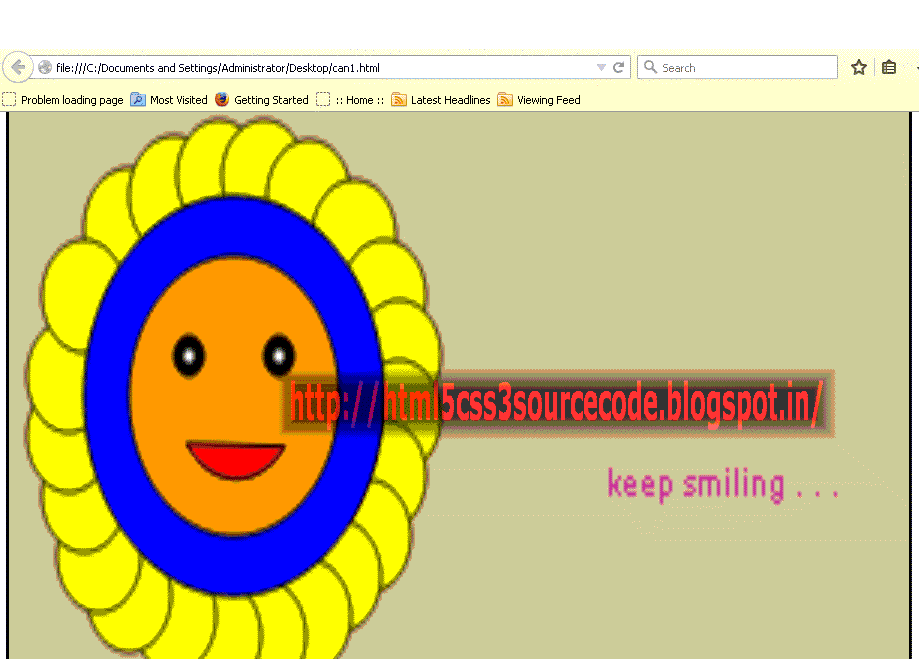Open the Viewing Feed bookmark
Viewport: 919px width, 659px height.
539,100
